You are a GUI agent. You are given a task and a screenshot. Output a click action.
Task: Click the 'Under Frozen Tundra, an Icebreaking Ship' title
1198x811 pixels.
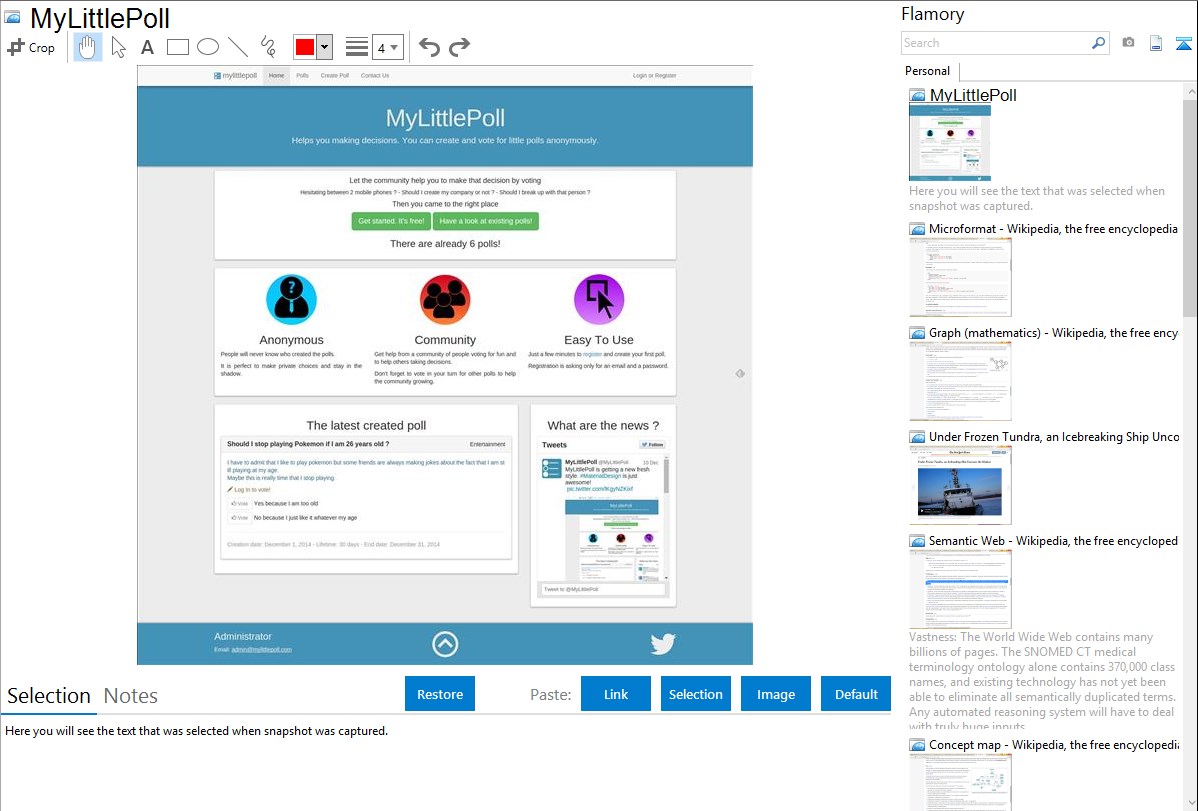(x=1054, y=437)
